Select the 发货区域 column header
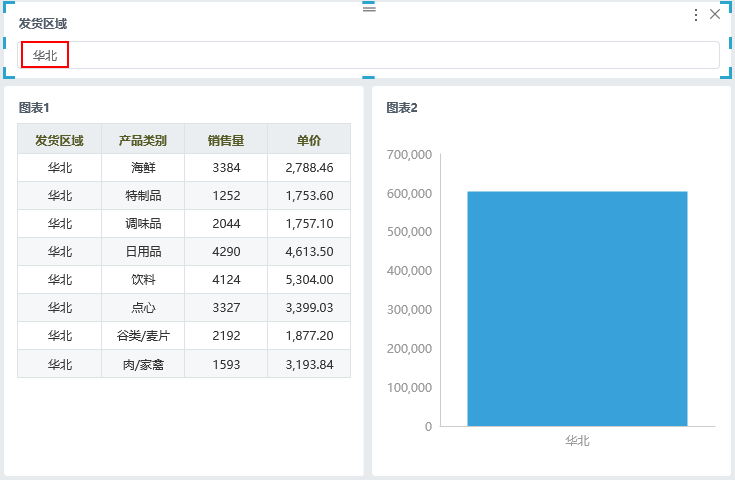This screenshot has width=735, height=480. (60, 140)
